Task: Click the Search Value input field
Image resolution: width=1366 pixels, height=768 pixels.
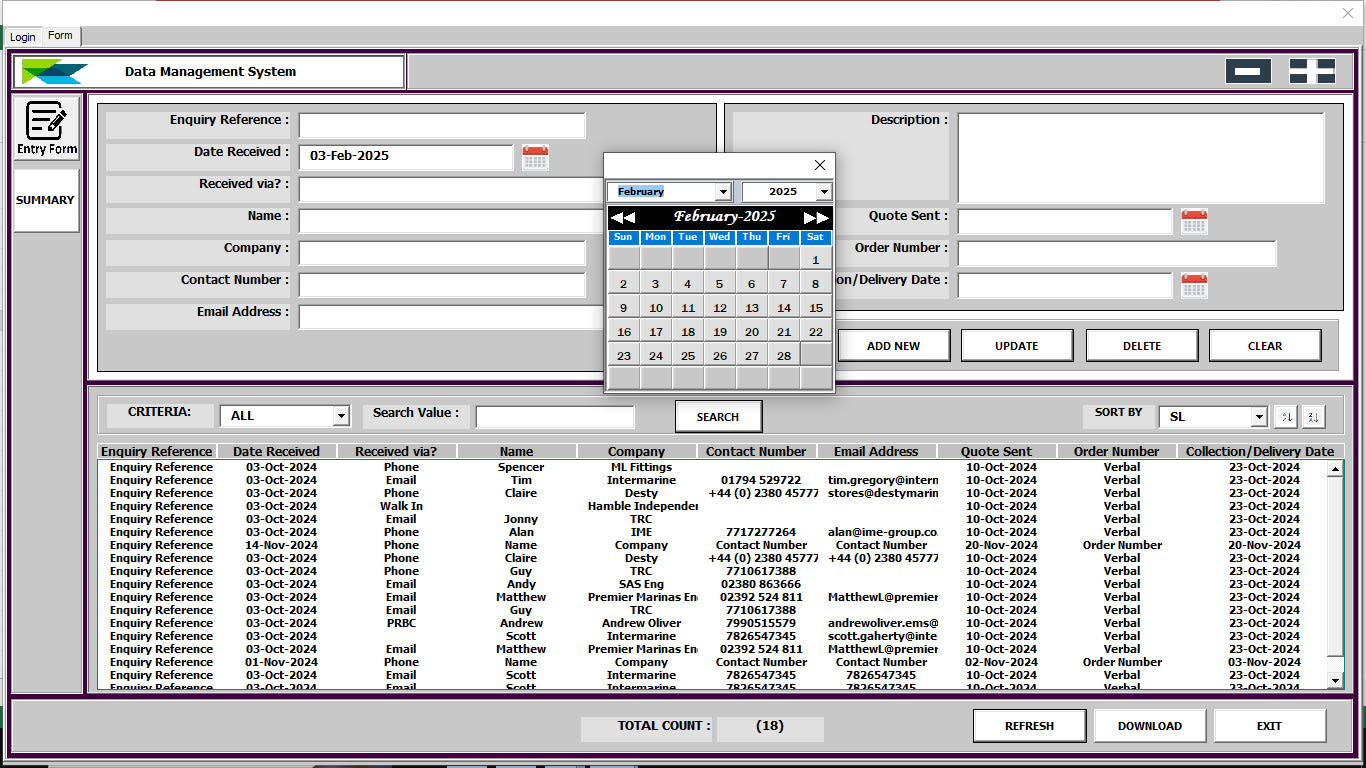Action: [x=554, y=416]
